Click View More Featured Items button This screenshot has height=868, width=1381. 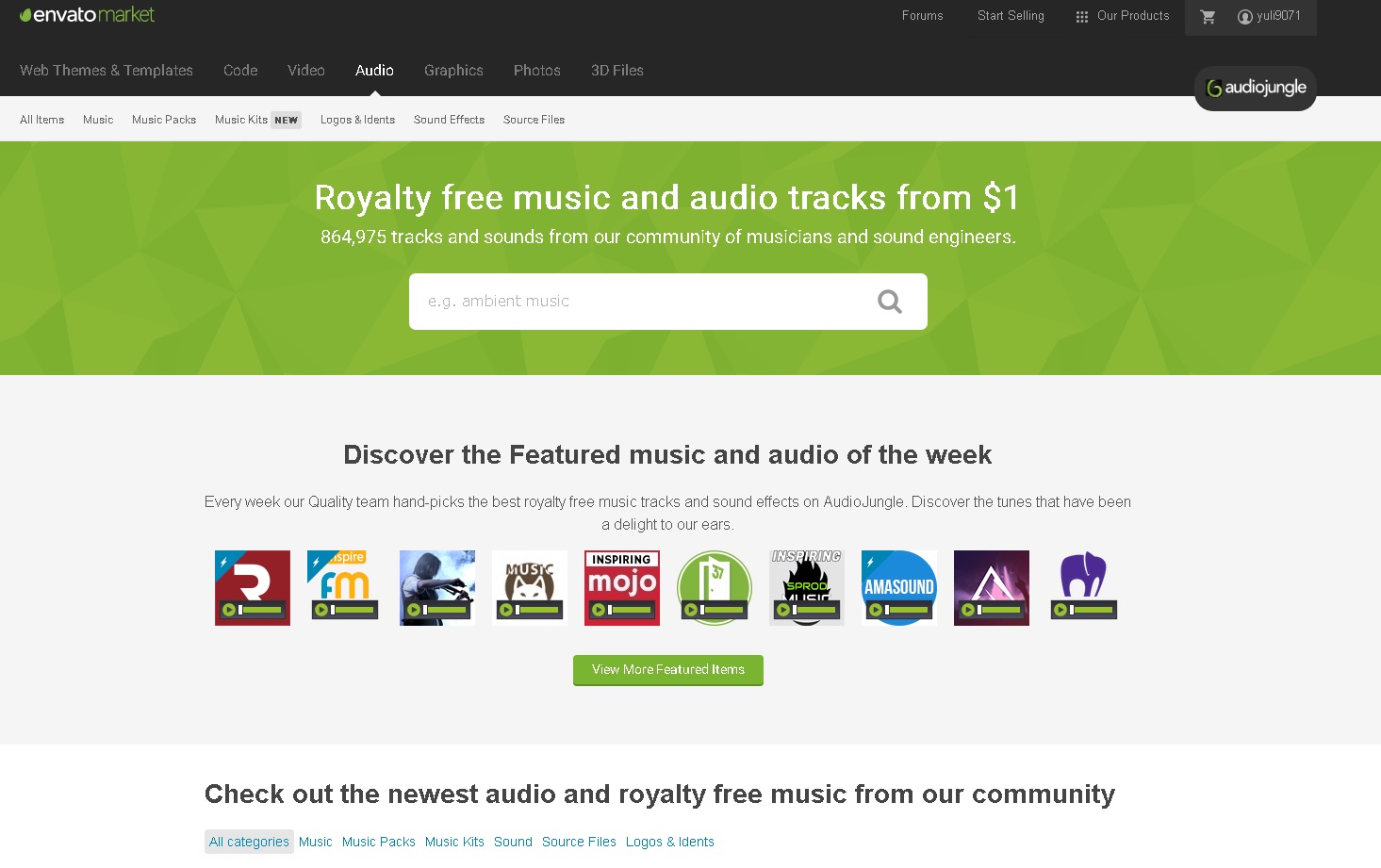tap(668, 670)
